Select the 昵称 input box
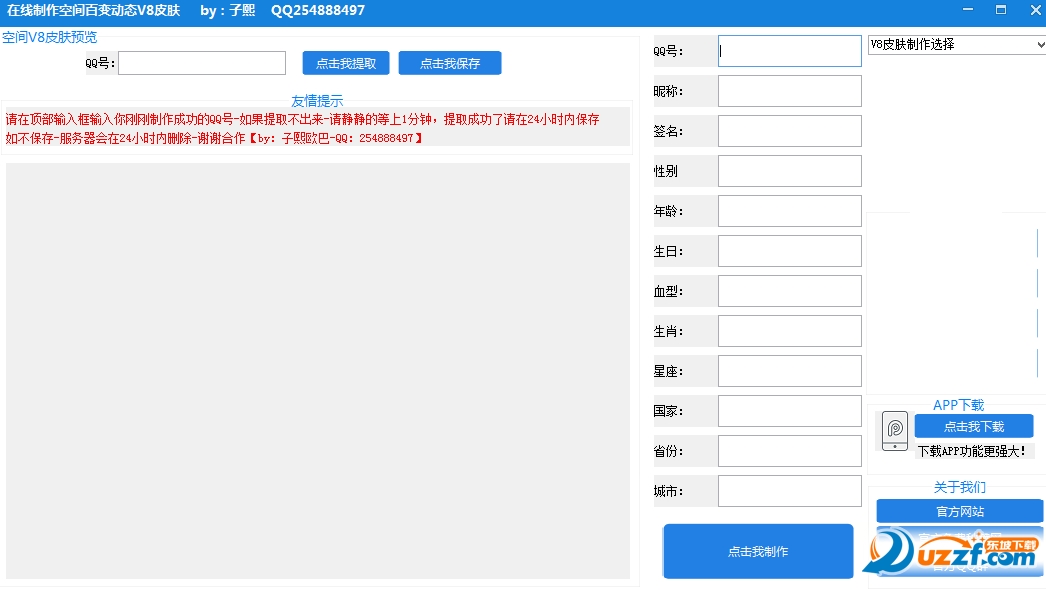 [789, 91]
